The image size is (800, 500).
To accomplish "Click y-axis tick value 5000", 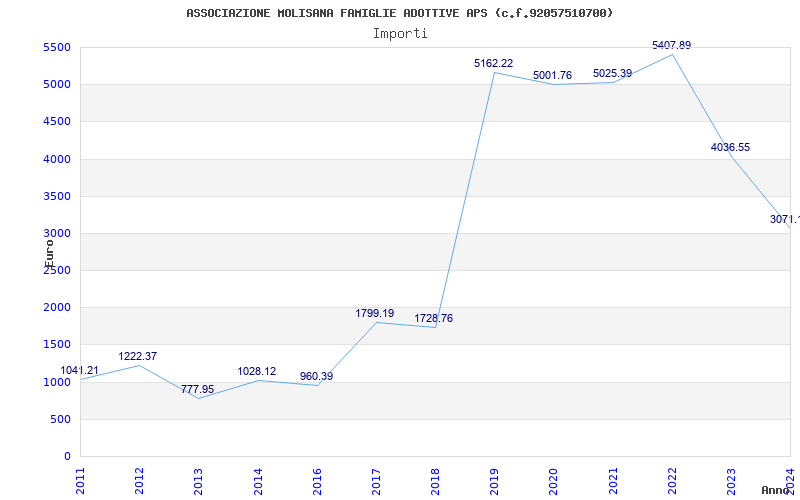I will [x=57, y=85].
